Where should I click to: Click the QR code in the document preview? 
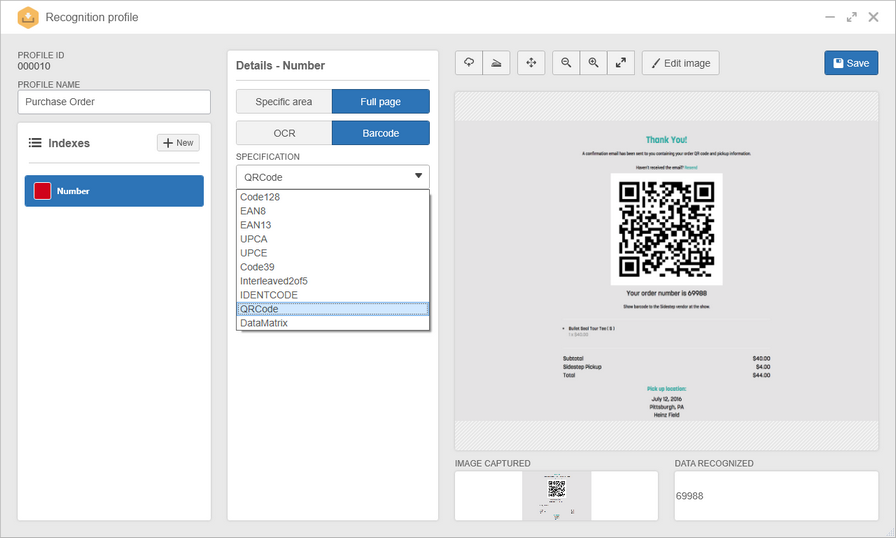coord(666,229)
